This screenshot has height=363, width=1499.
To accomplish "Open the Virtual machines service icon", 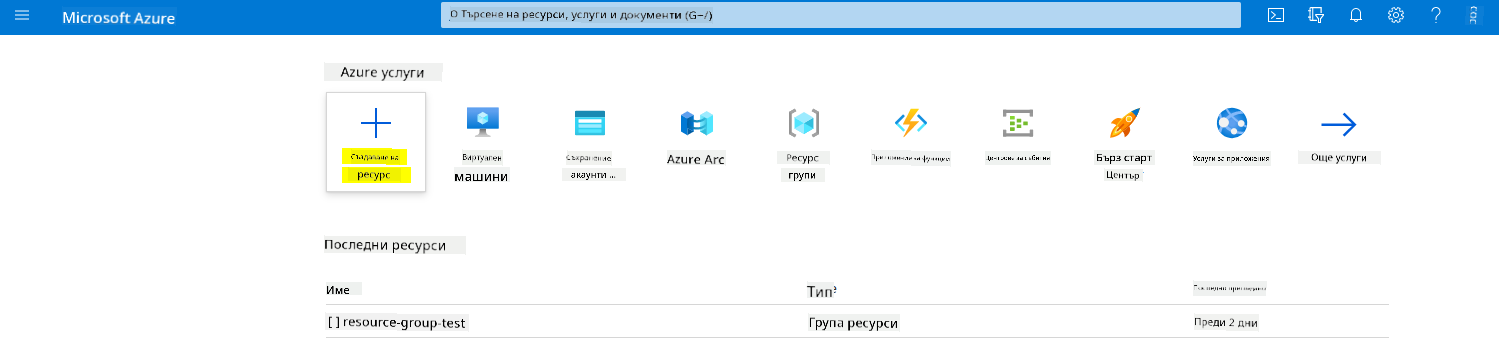I will click(482, 122).
